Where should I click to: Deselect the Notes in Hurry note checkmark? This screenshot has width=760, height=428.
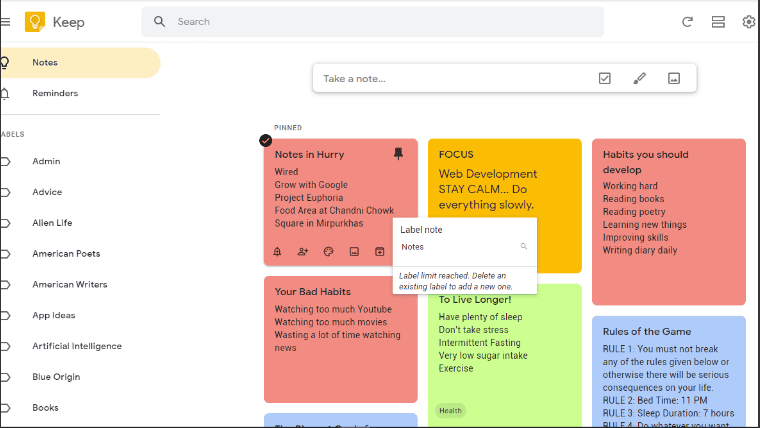[265, 140]
